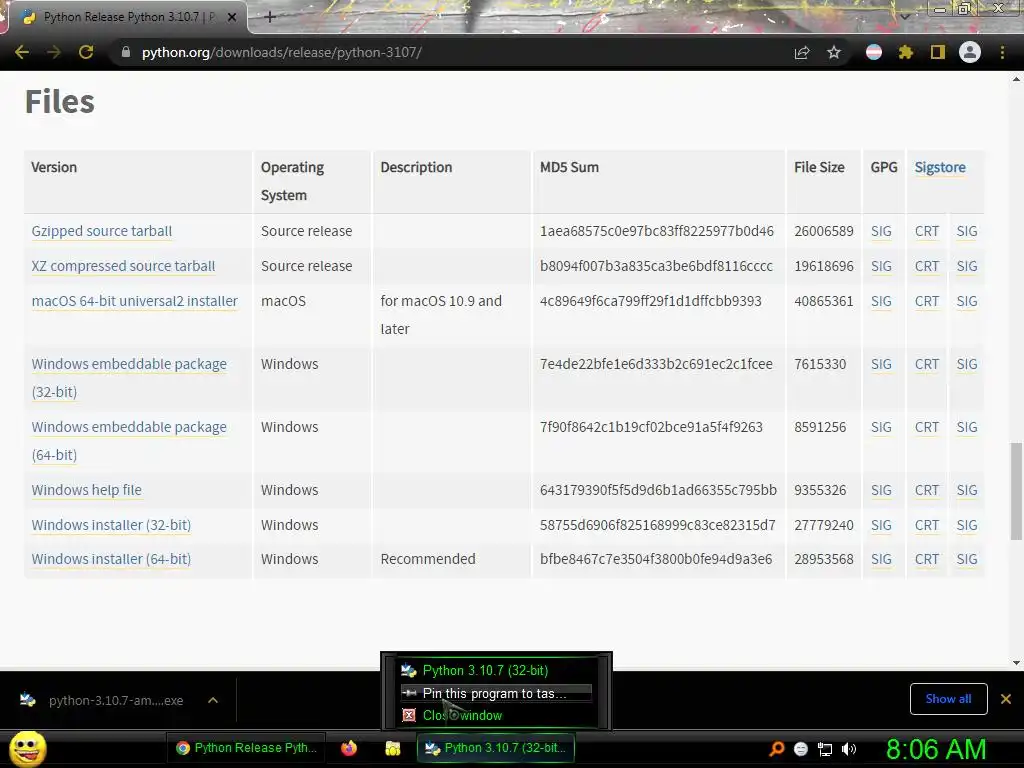Open GPG SIG for Windows installer (64-bit)

[x=881, y=559]
